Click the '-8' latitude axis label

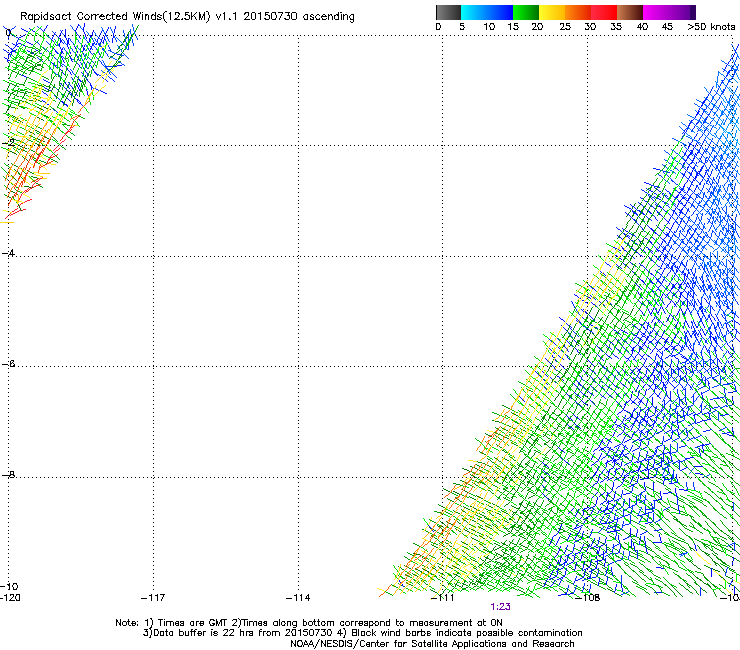pyautogui.click(x=8, y=474)
